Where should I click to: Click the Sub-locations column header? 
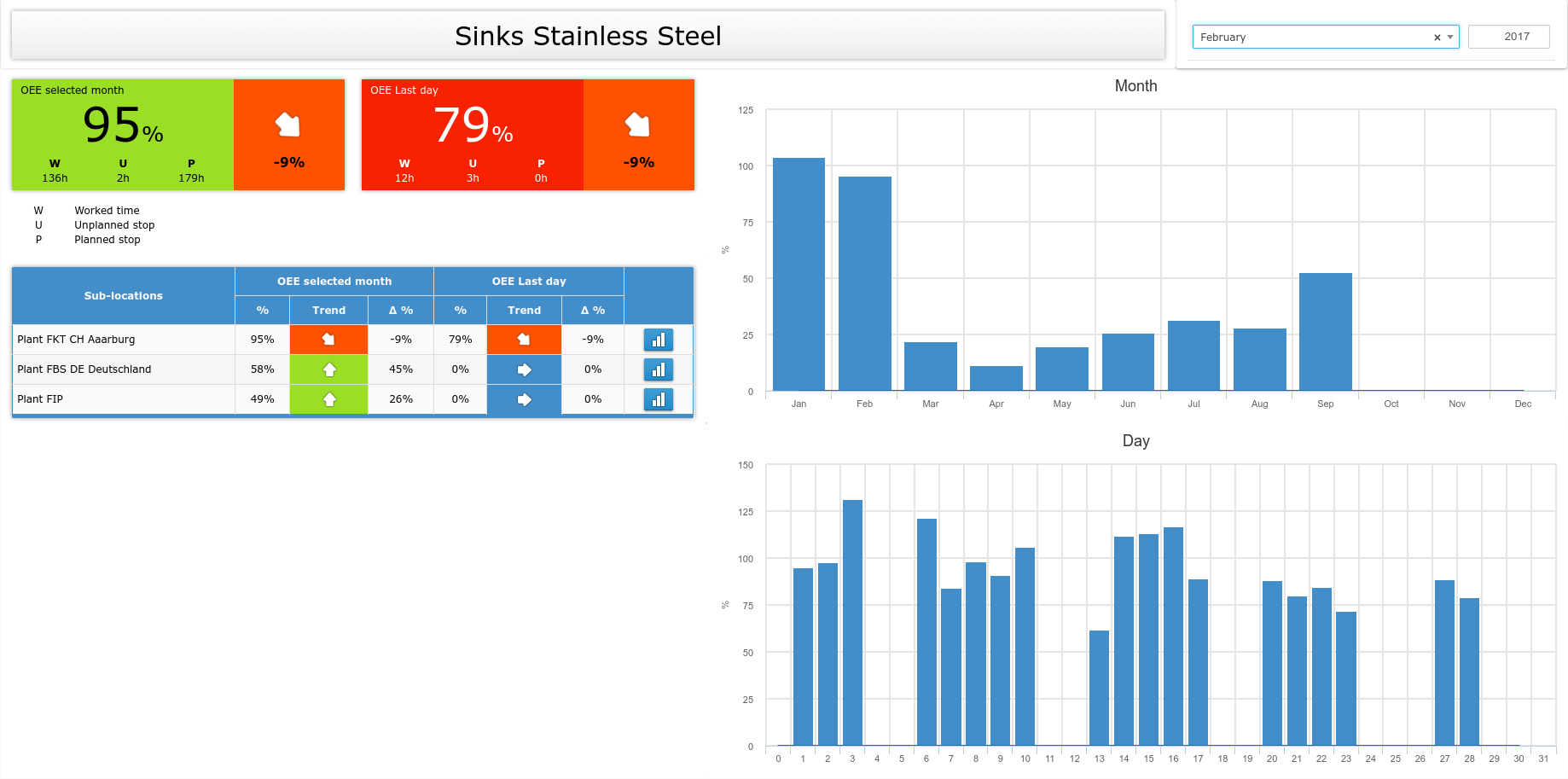(124, 296)
